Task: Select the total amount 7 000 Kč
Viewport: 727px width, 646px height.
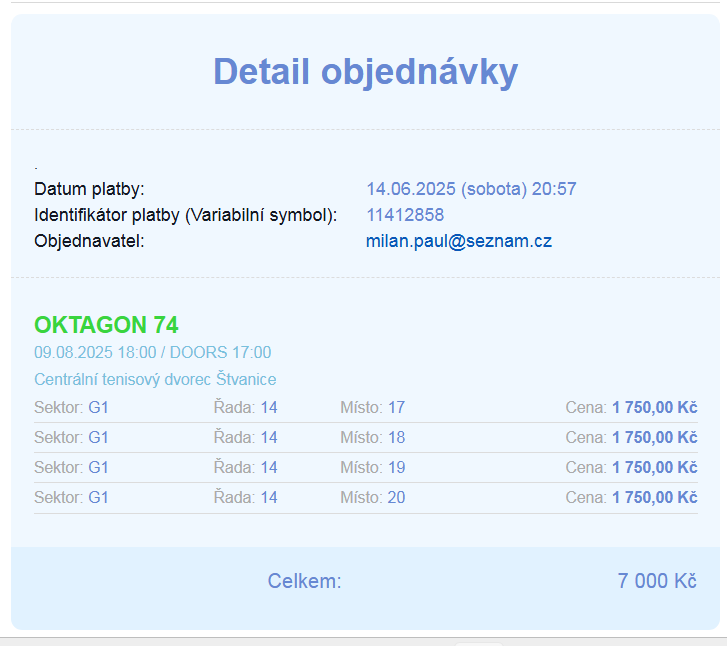Action: pyautogui.click(x=657, y=581)
